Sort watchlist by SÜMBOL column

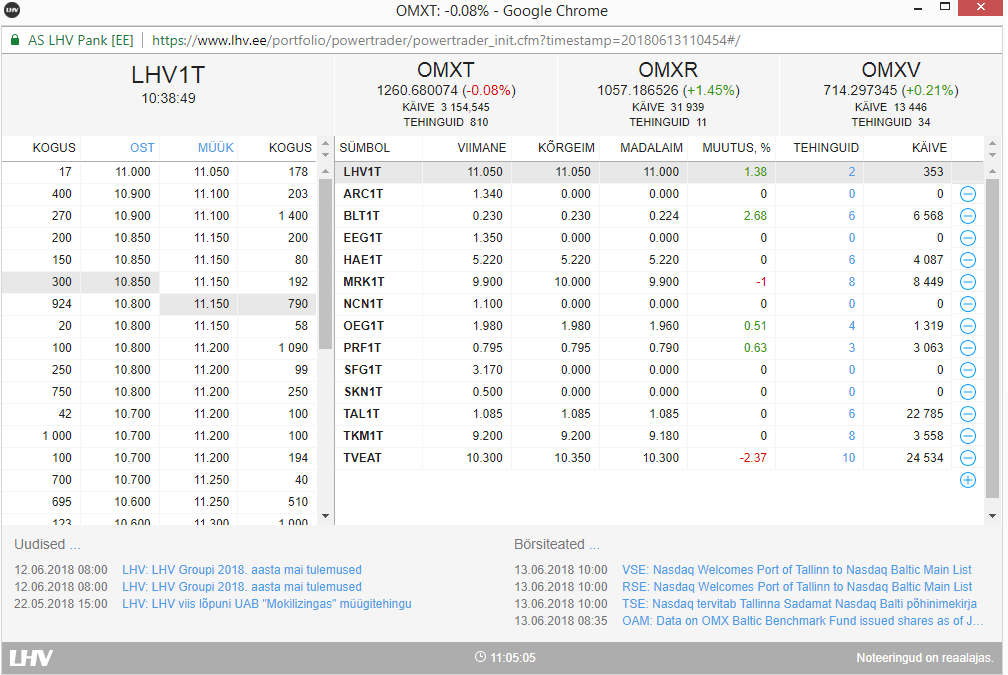(x=364, y=148)
